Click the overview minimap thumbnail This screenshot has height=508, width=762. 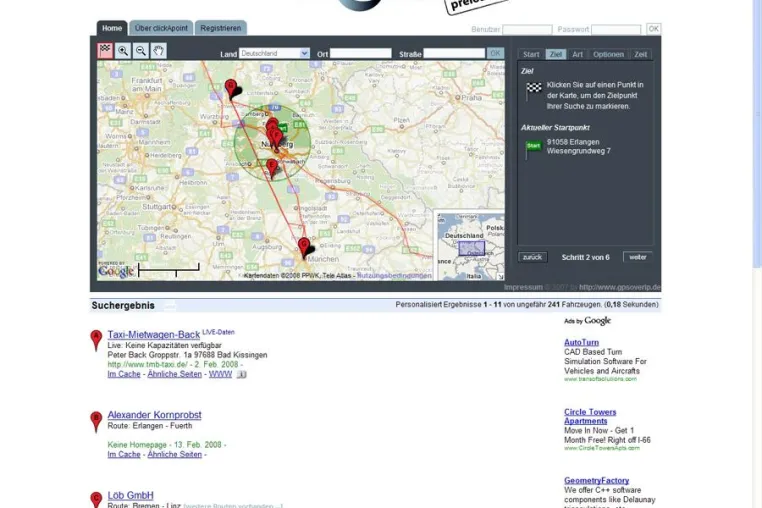pos(470,246)
